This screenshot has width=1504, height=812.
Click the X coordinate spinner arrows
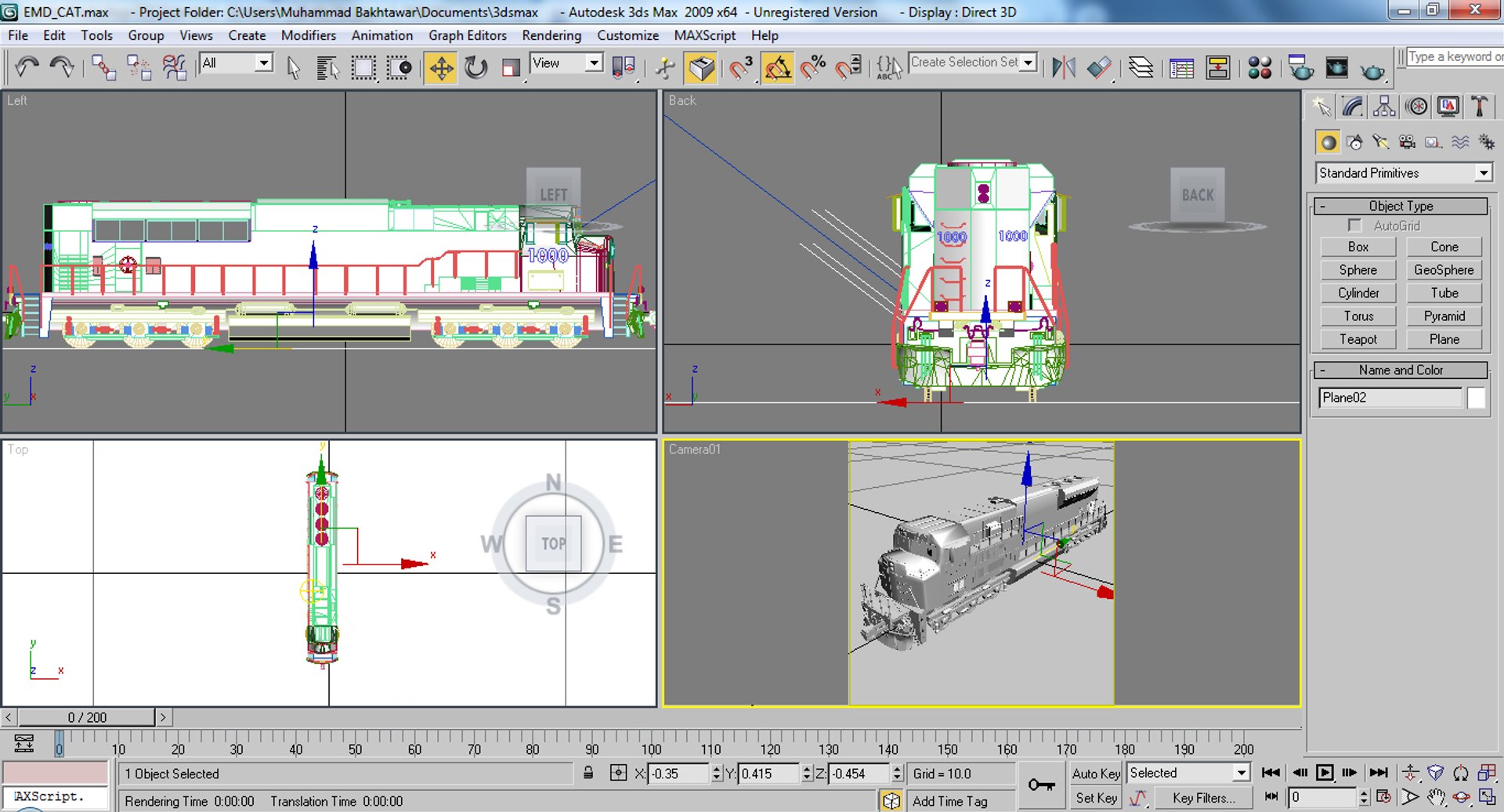click(x=716, y=774)
